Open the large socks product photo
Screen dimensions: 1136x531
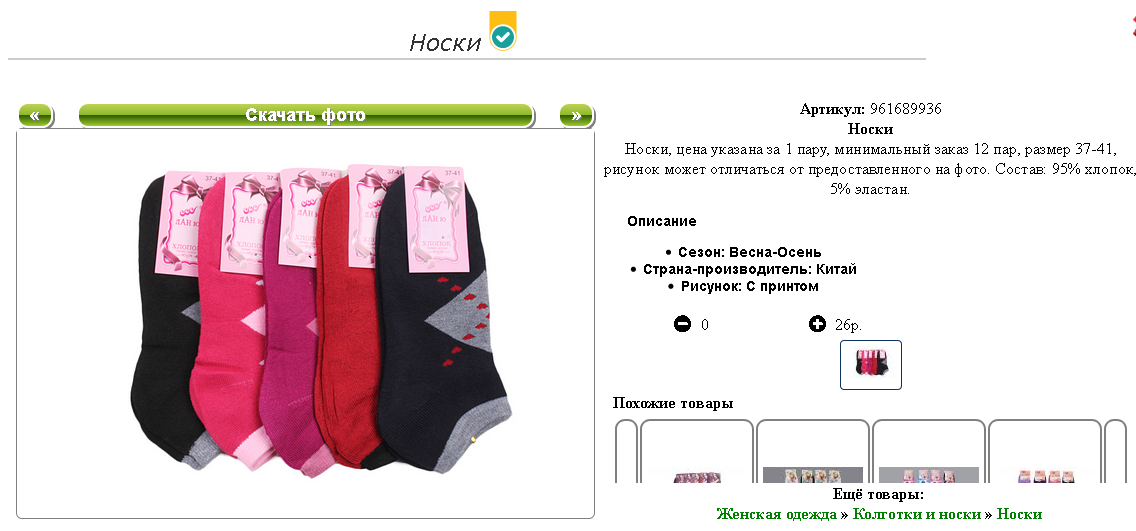tap(306, 324)
